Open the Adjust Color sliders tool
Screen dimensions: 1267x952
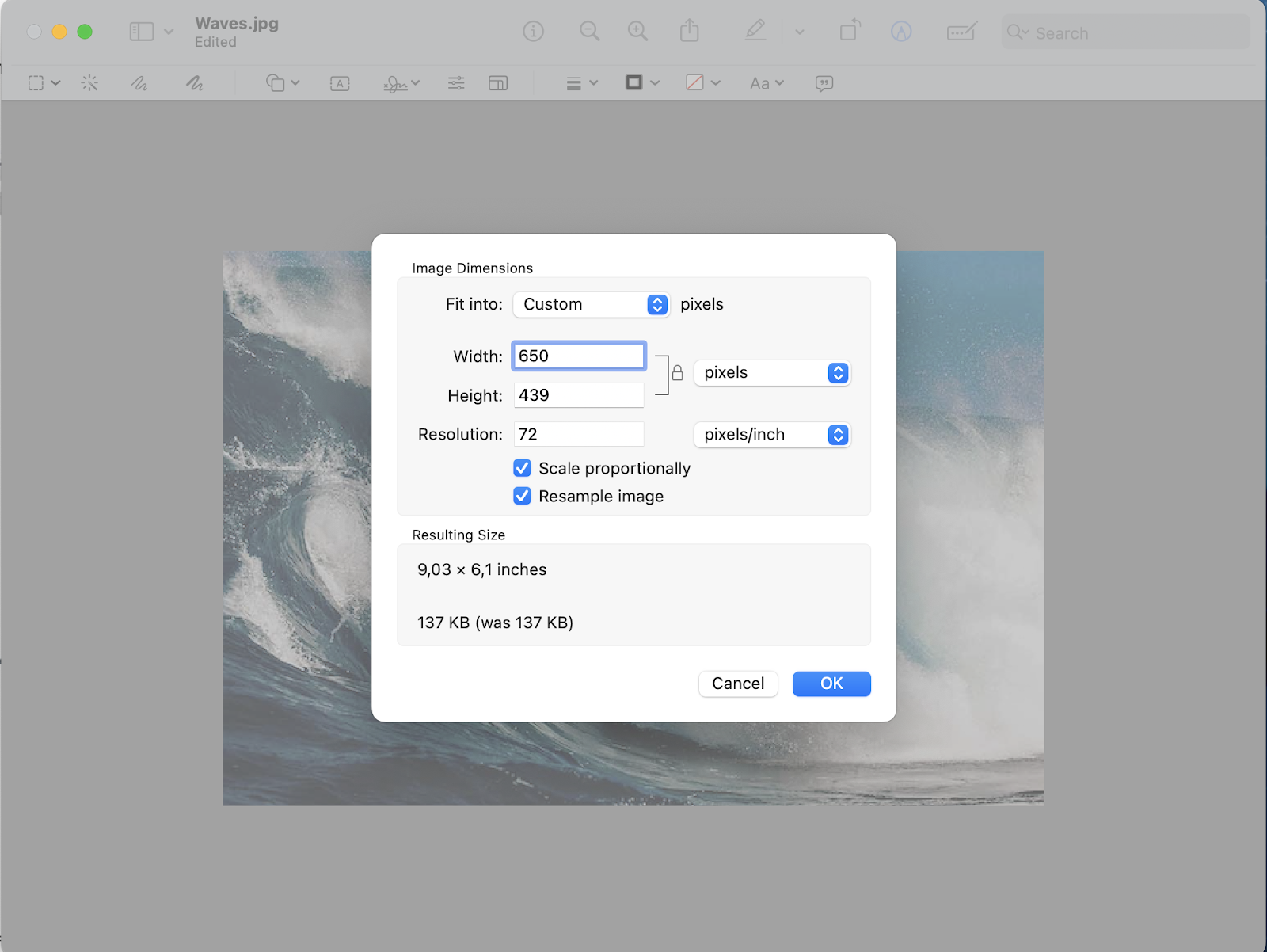(456, 83)
